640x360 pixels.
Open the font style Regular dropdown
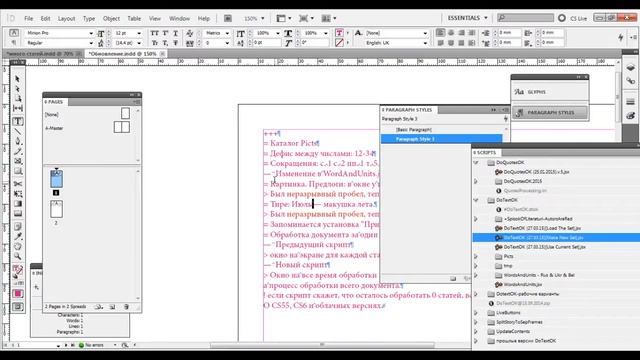91,43
